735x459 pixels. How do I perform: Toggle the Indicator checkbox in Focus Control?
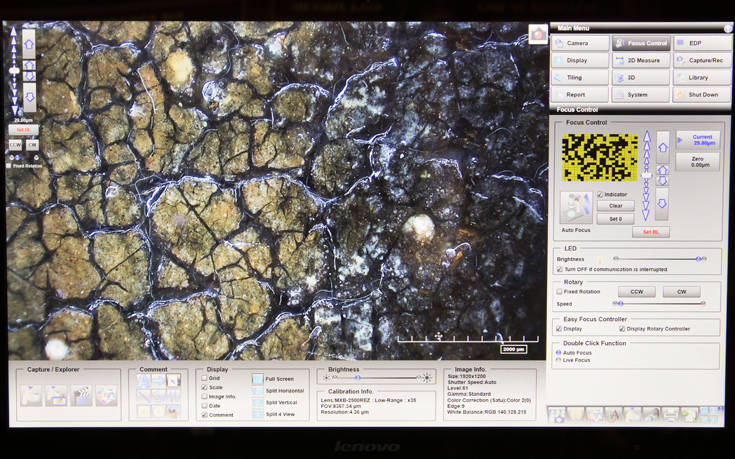pos(600,194)
